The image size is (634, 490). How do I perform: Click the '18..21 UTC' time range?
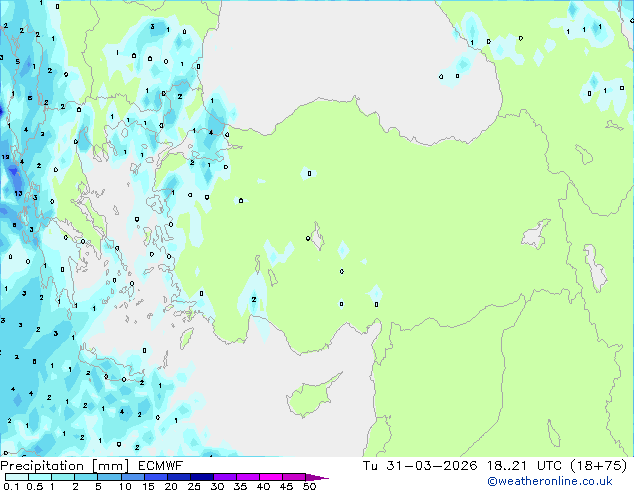click(x=524, y=466)
